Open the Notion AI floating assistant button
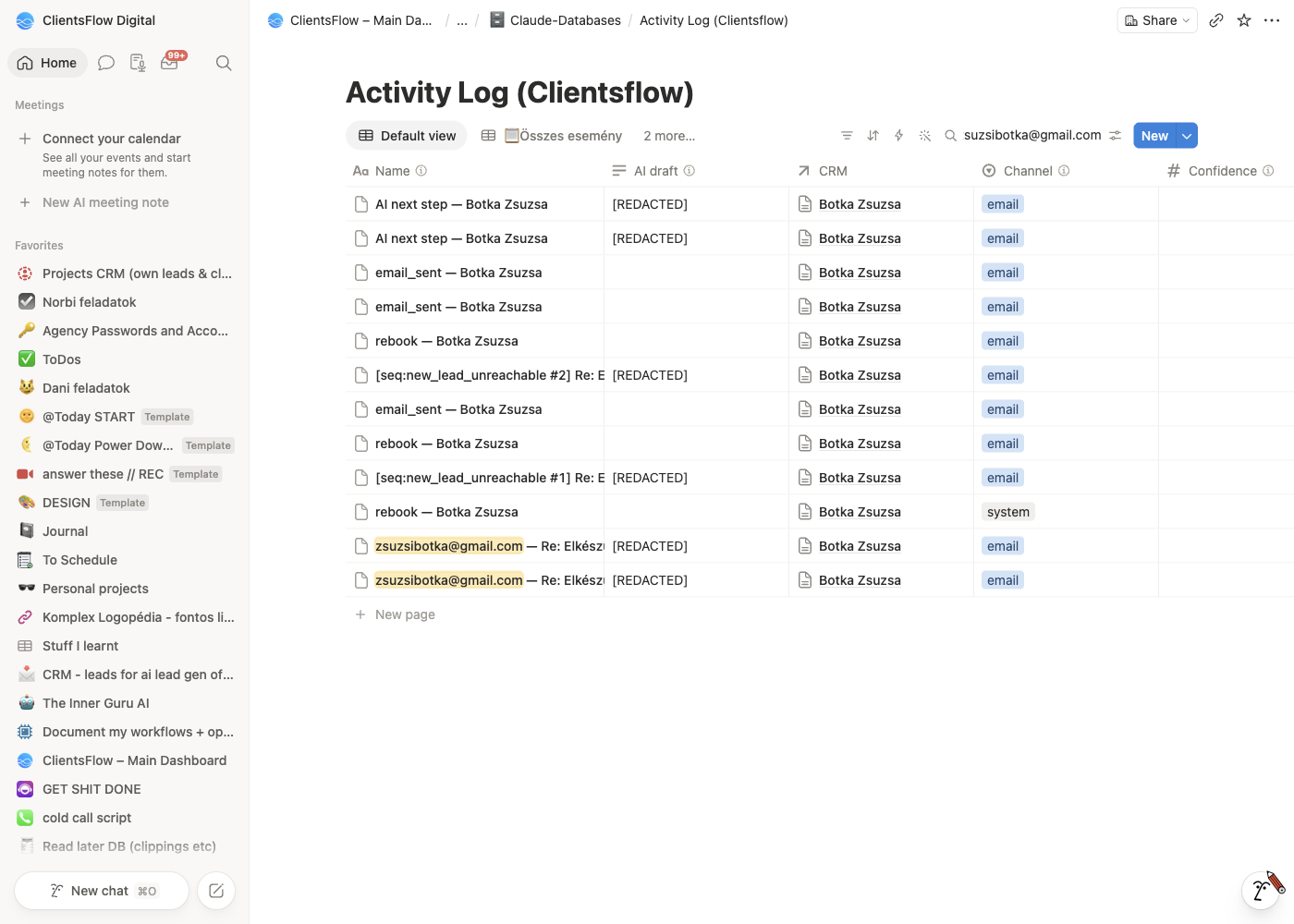 coord(1261,890)
